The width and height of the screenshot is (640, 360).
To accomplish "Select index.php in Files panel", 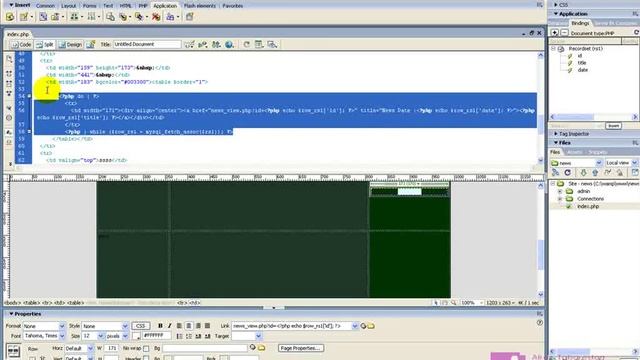I will [x=588, y=207].
